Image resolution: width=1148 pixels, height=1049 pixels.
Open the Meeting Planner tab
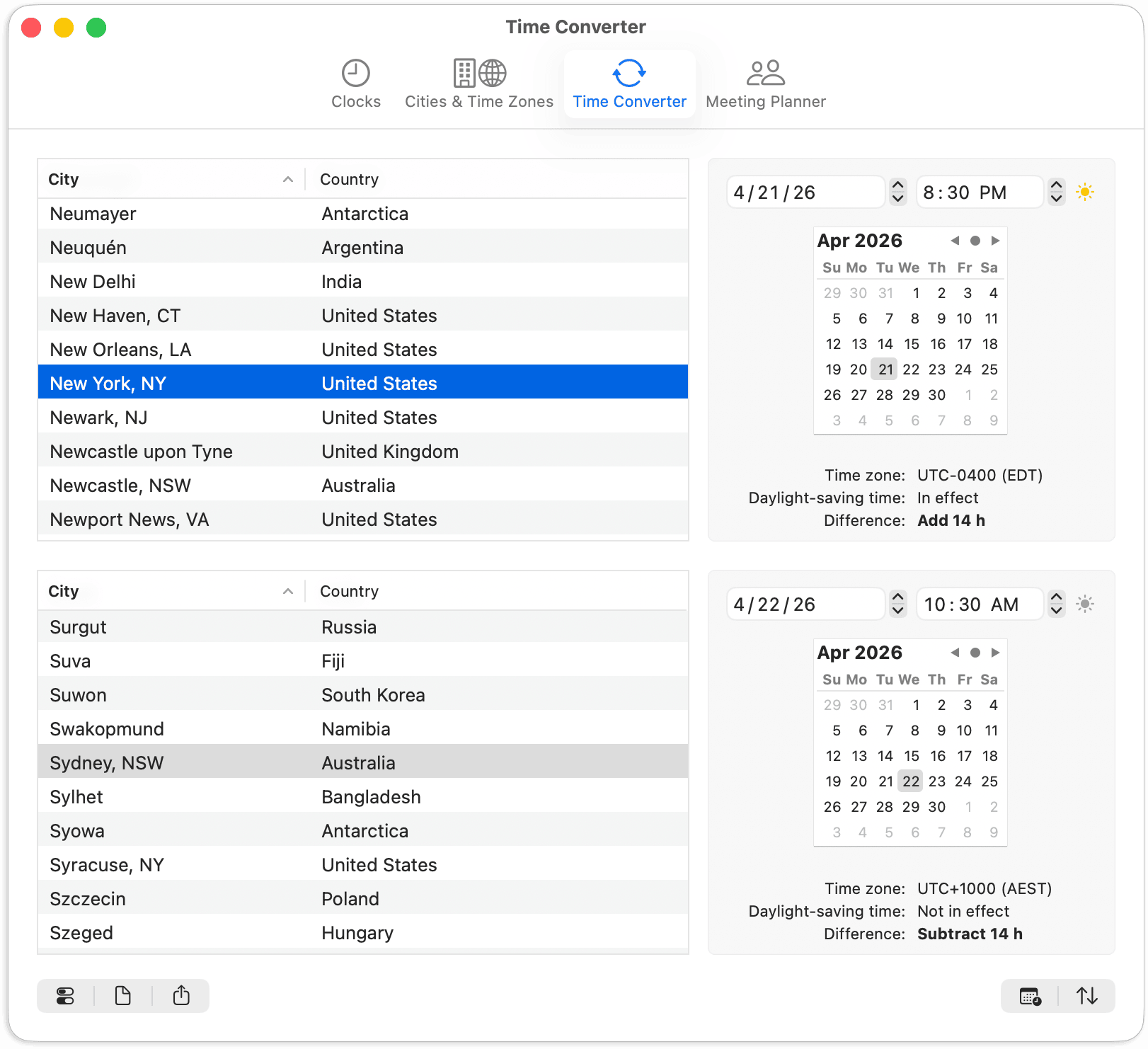765,84
